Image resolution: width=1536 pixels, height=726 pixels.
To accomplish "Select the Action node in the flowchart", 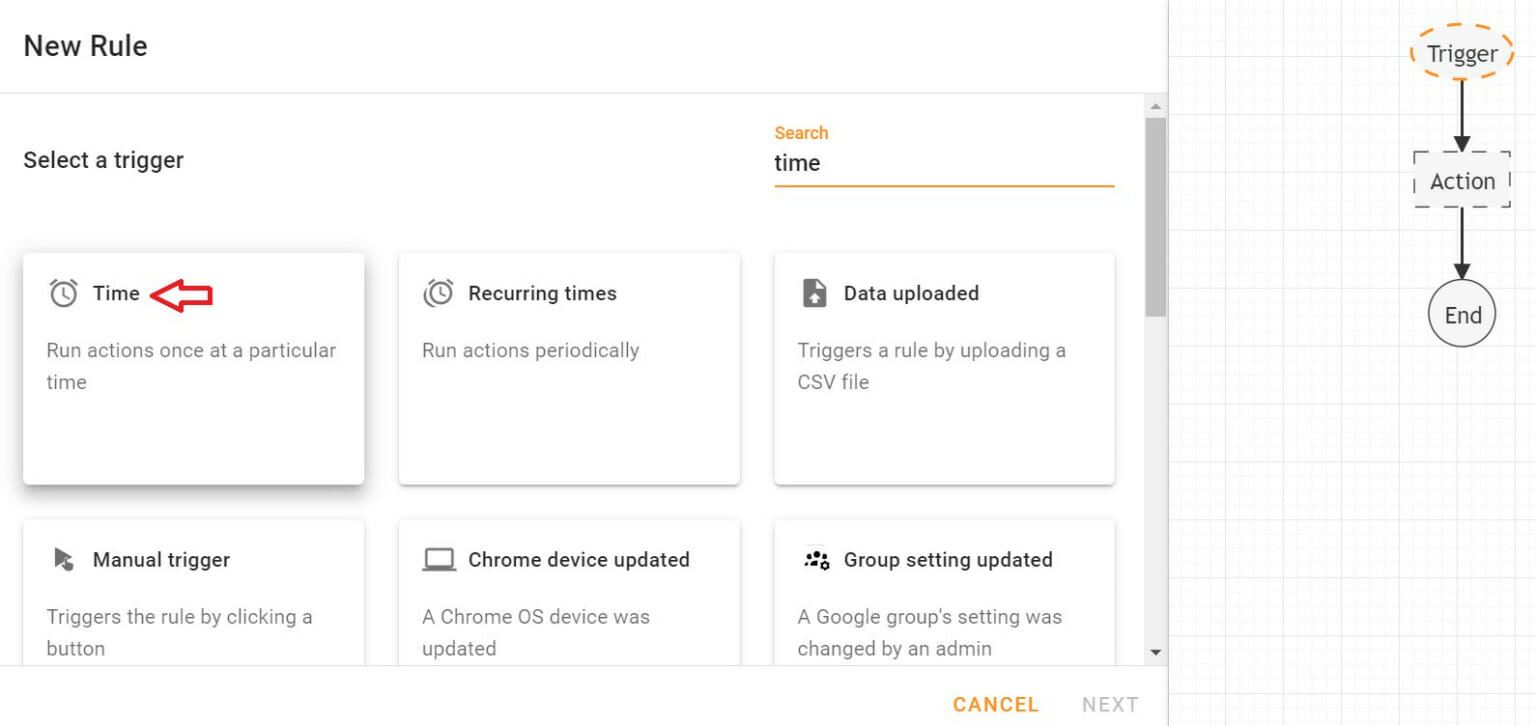I will (1461, 181).
